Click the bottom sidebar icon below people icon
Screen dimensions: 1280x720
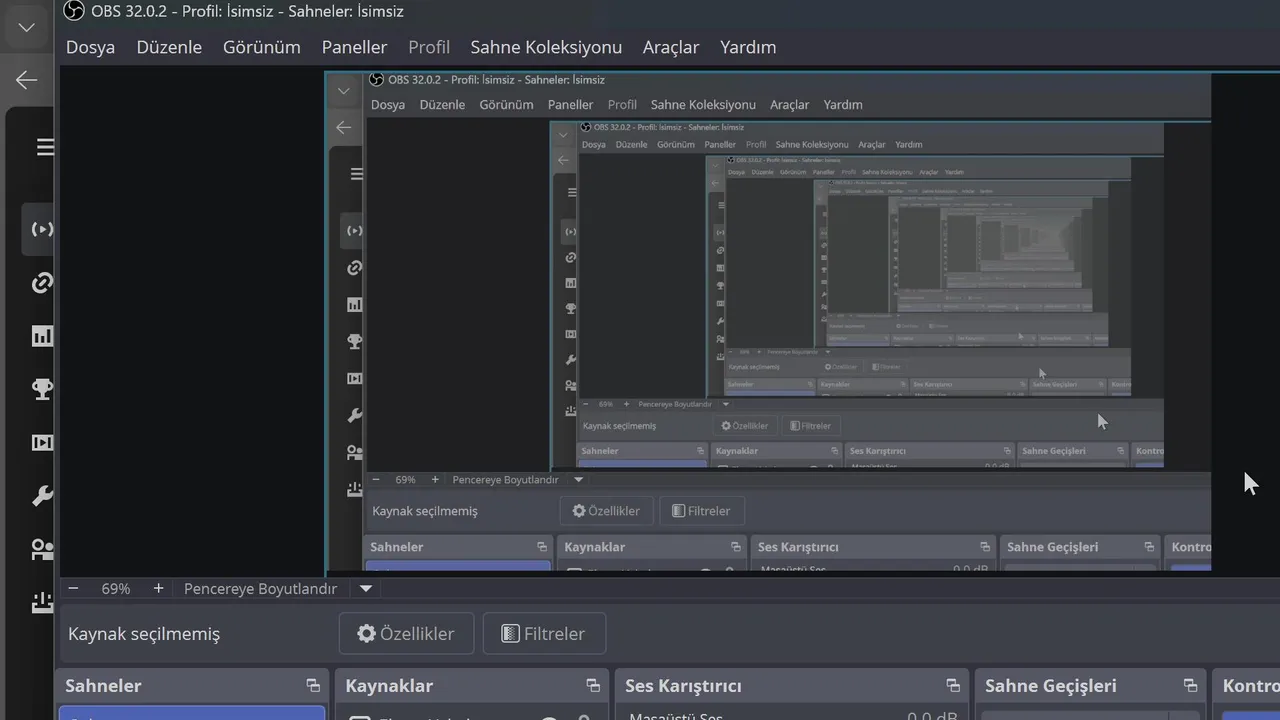click(42, 602)
